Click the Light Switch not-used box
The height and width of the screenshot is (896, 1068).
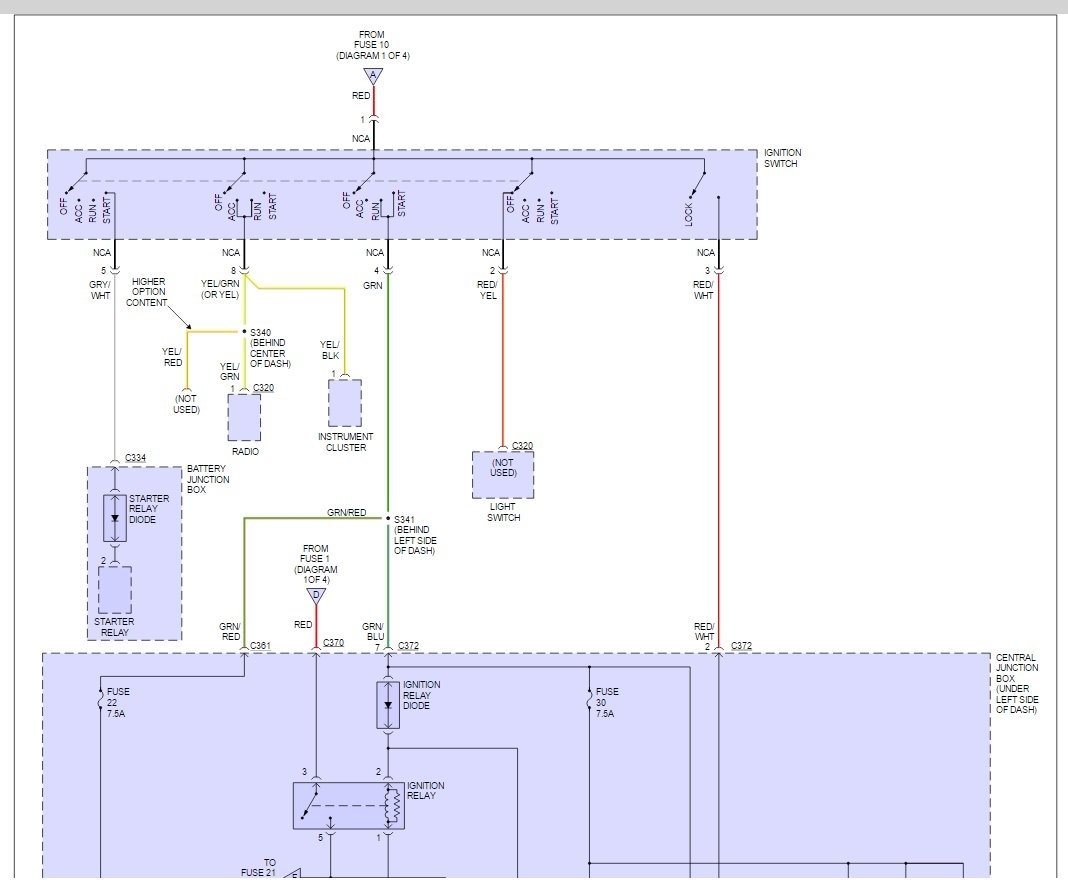[x=503, y=474]
